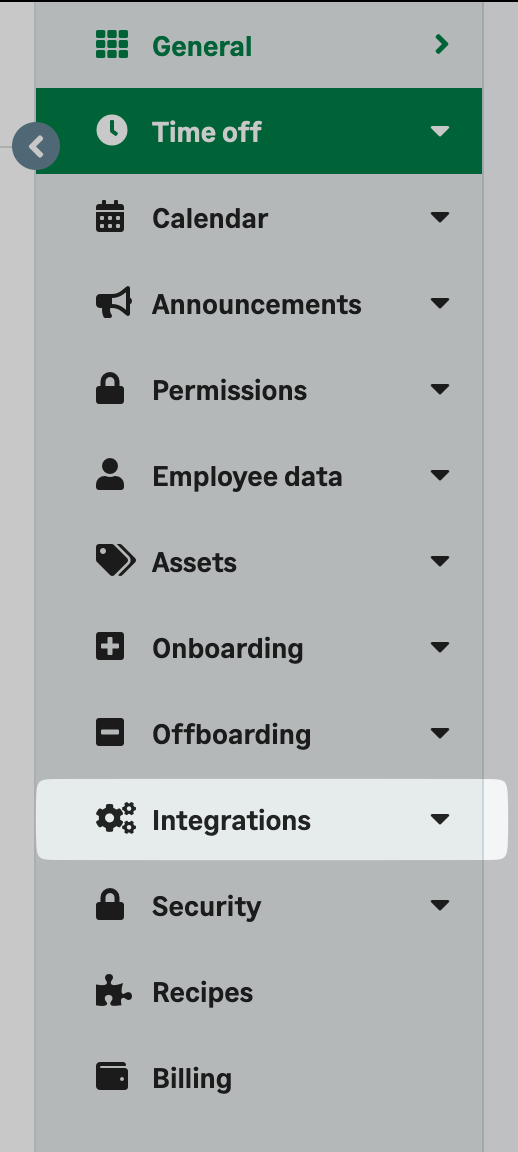Expand the Calendar section arrow
This screenshot has height=1152, width=518.
click(x=439, y=217)
